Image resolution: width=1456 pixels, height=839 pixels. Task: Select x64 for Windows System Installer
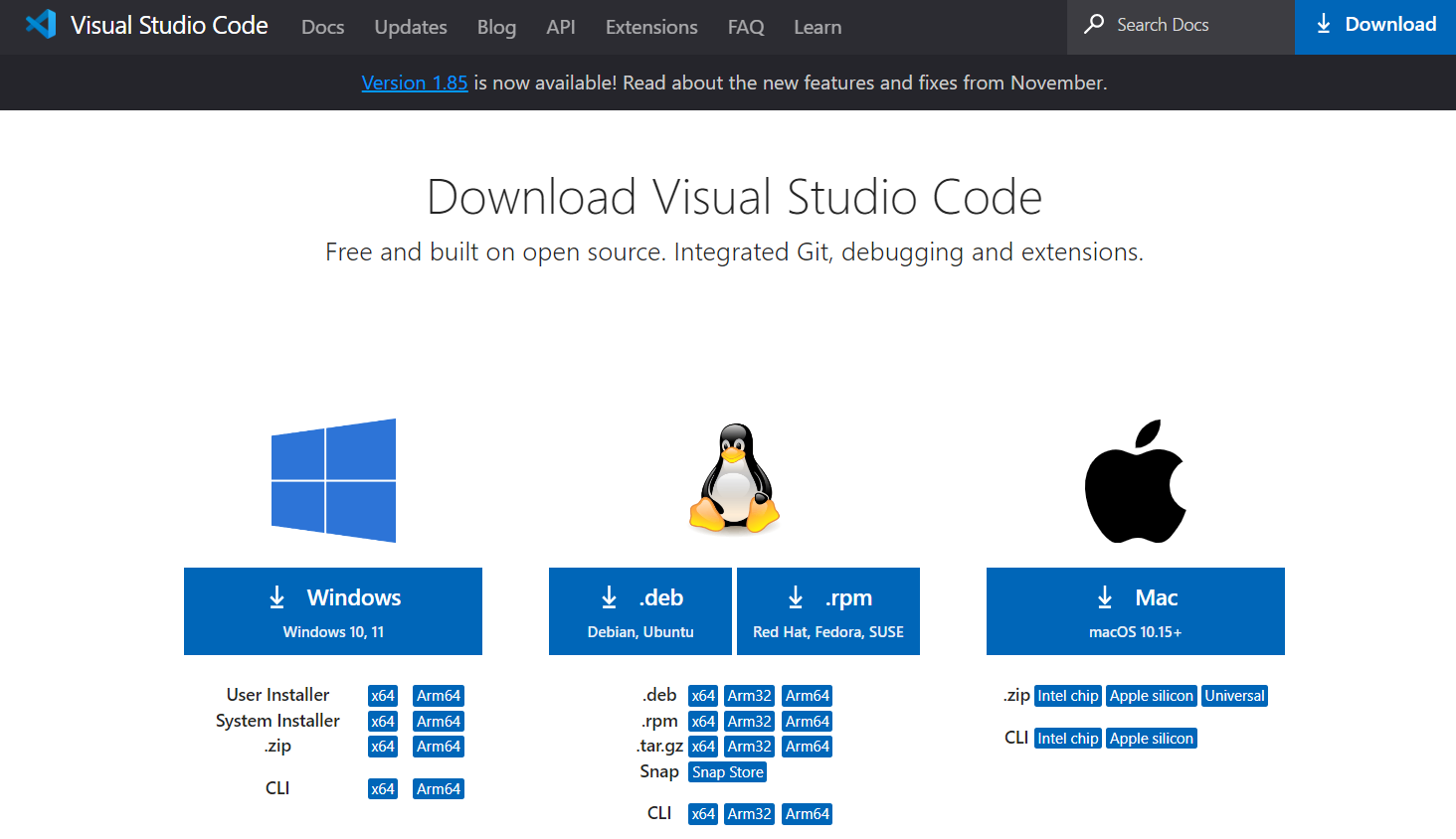click(383, 722)
